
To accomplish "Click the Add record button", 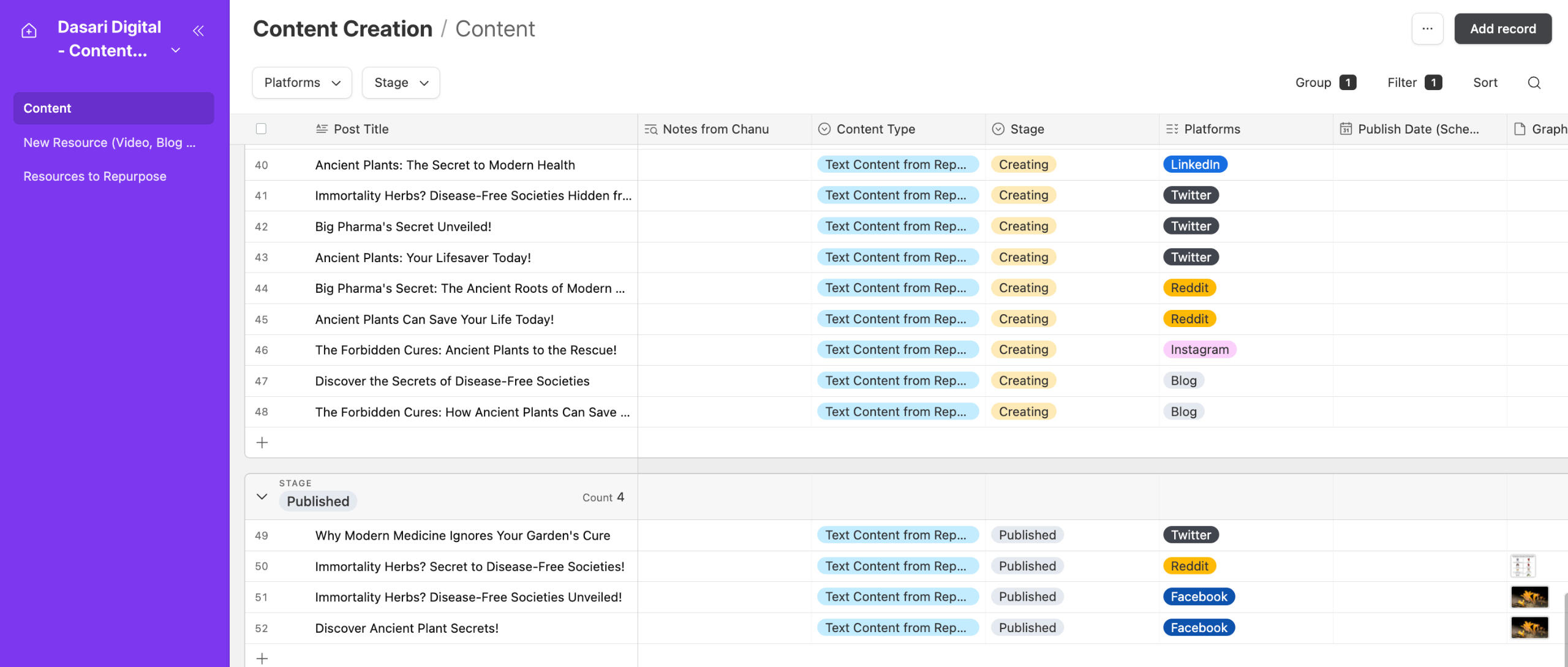I will 1502,29.
